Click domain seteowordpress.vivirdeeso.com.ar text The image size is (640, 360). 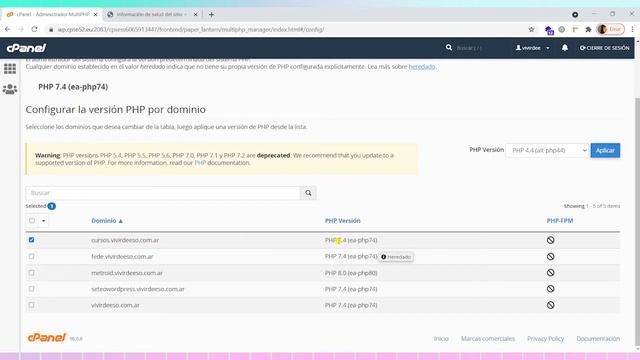pos(138,289)
